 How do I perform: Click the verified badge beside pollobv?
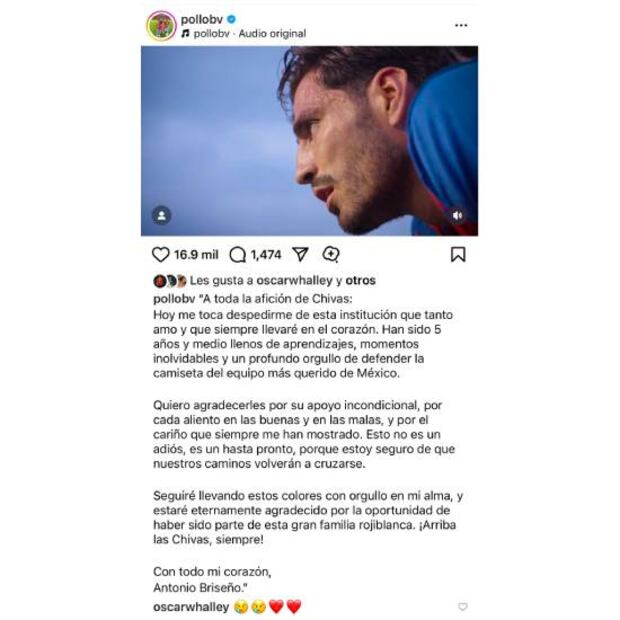pyautogui.click(x=232, y=19)
